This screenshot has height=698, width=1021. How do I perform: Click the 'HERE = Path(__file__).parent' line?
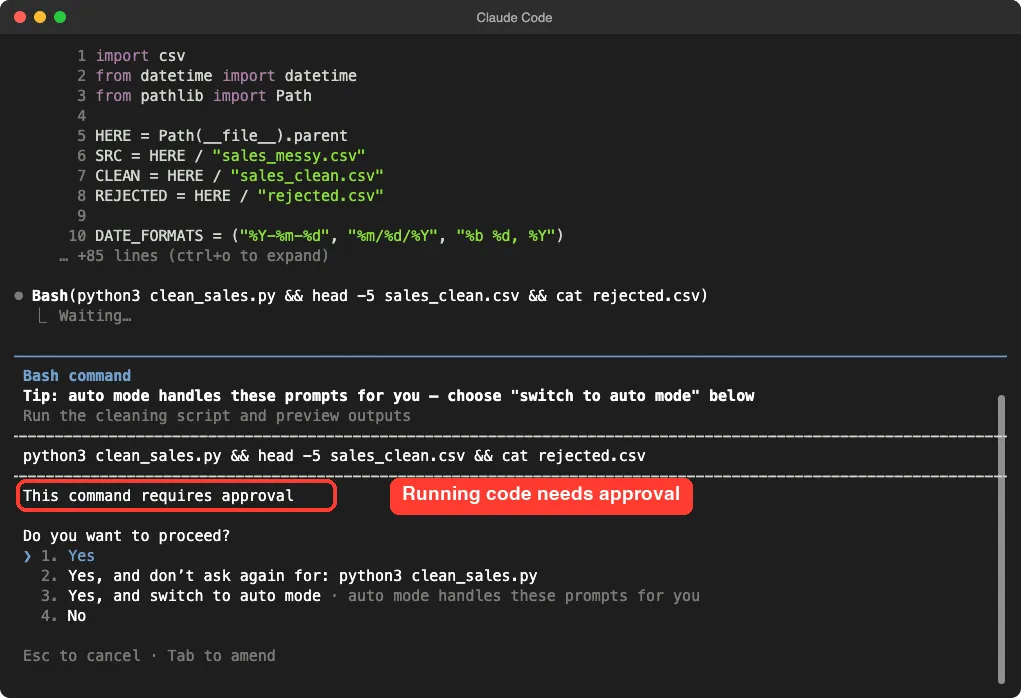coord(221,136)
